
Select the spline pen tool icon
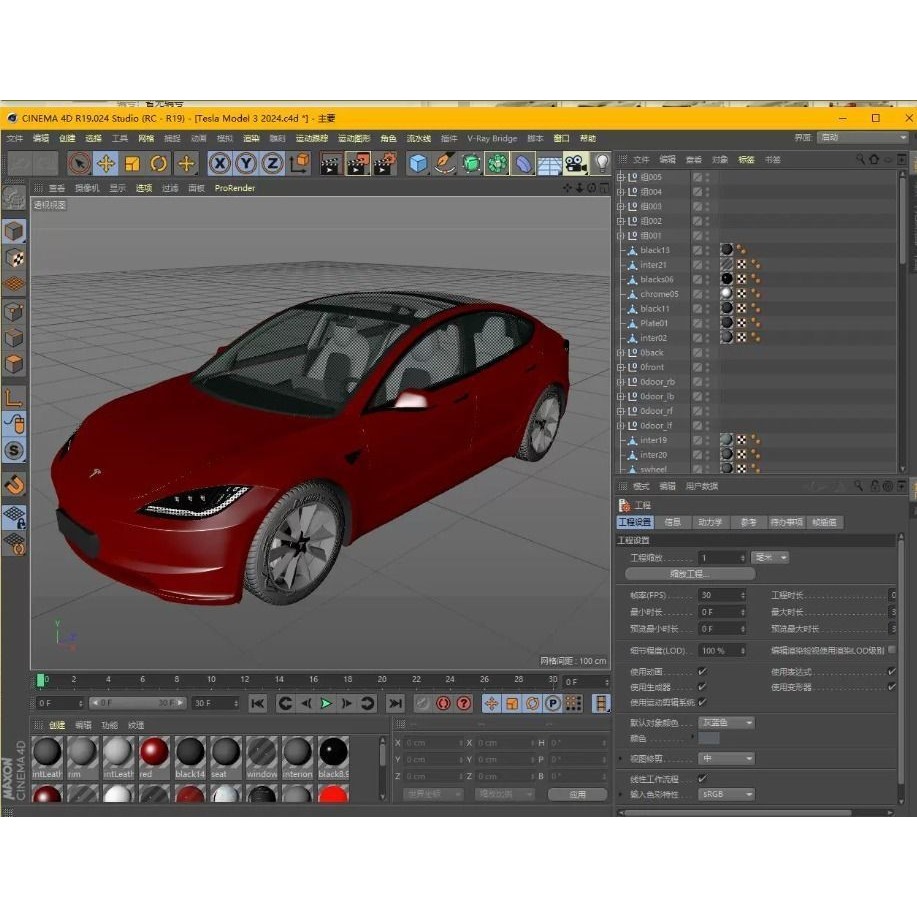click(x=444, y=164)
